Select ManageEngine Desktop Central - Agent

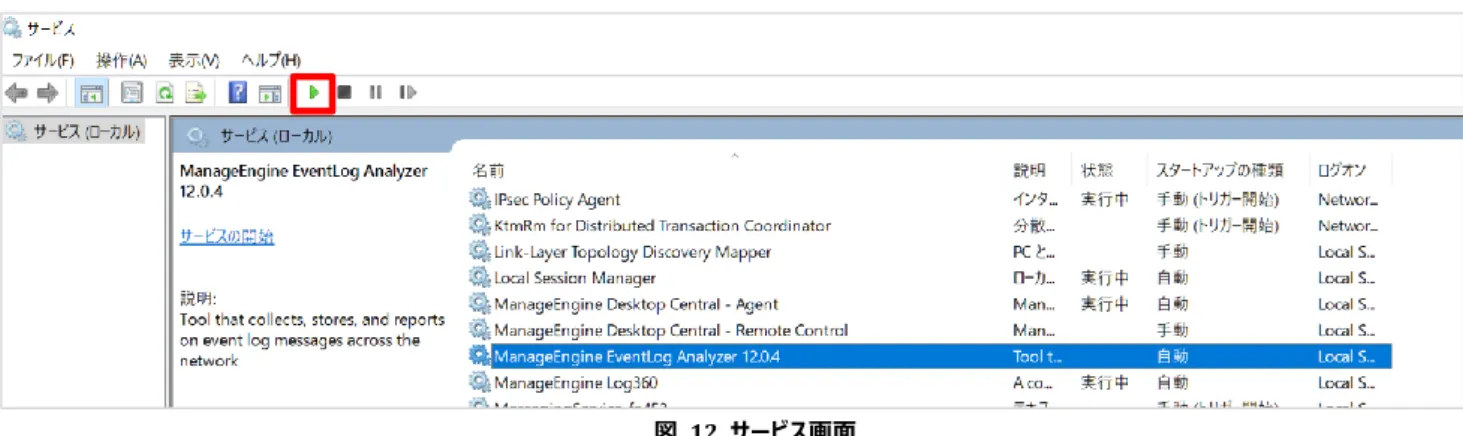pyautogui.click(x=636, y=304)
